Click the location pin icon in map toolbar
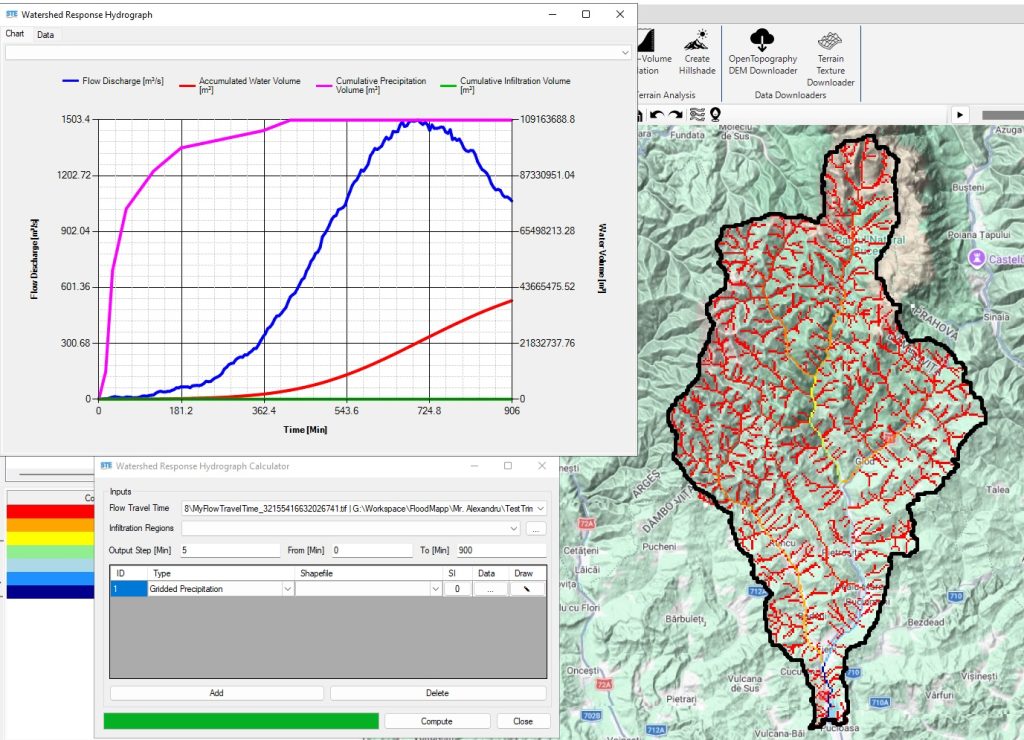The height and width of the screenshot is (740, 1024). 715,115
